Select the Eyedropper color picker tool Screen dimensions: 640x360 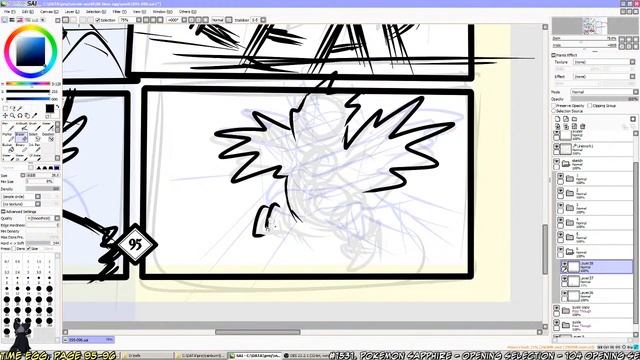(35, 116)
